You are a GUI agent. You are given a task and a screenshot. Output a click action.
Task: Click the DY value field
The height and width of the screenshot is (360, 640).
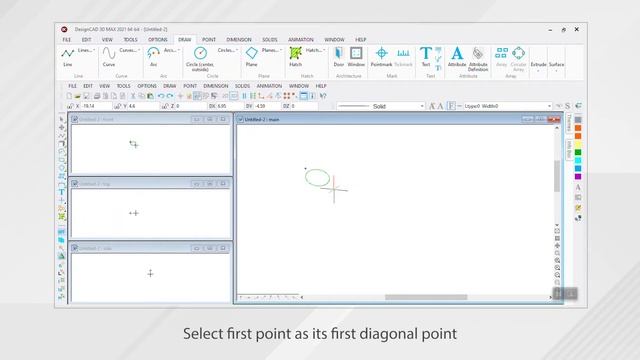[267, 106]
